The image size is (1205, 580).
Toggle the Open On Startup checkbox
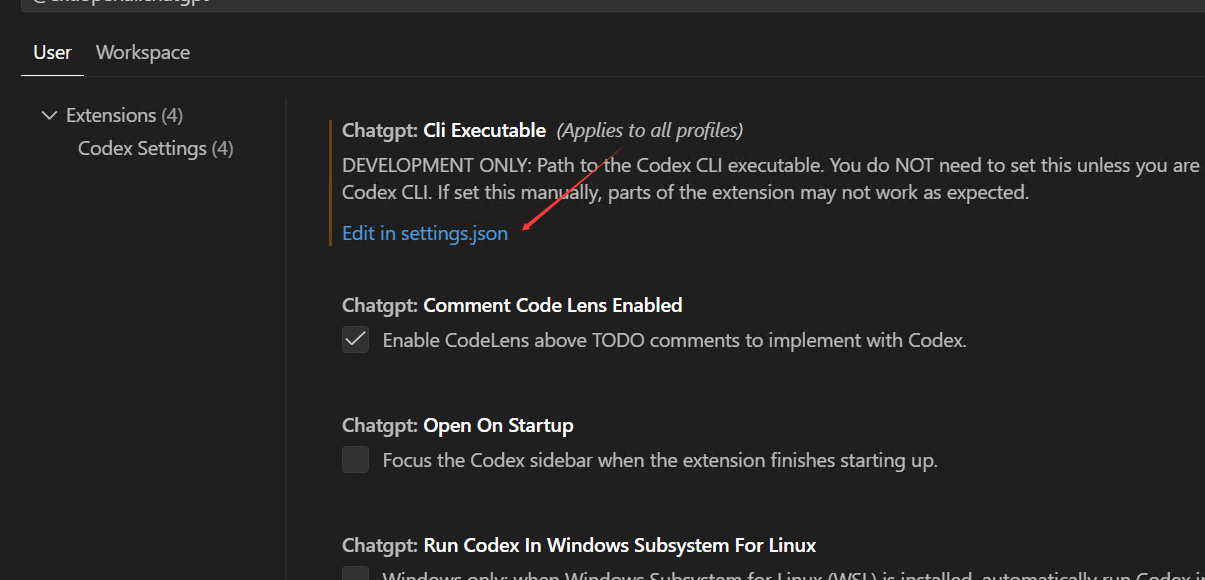[x=355, y=460]
